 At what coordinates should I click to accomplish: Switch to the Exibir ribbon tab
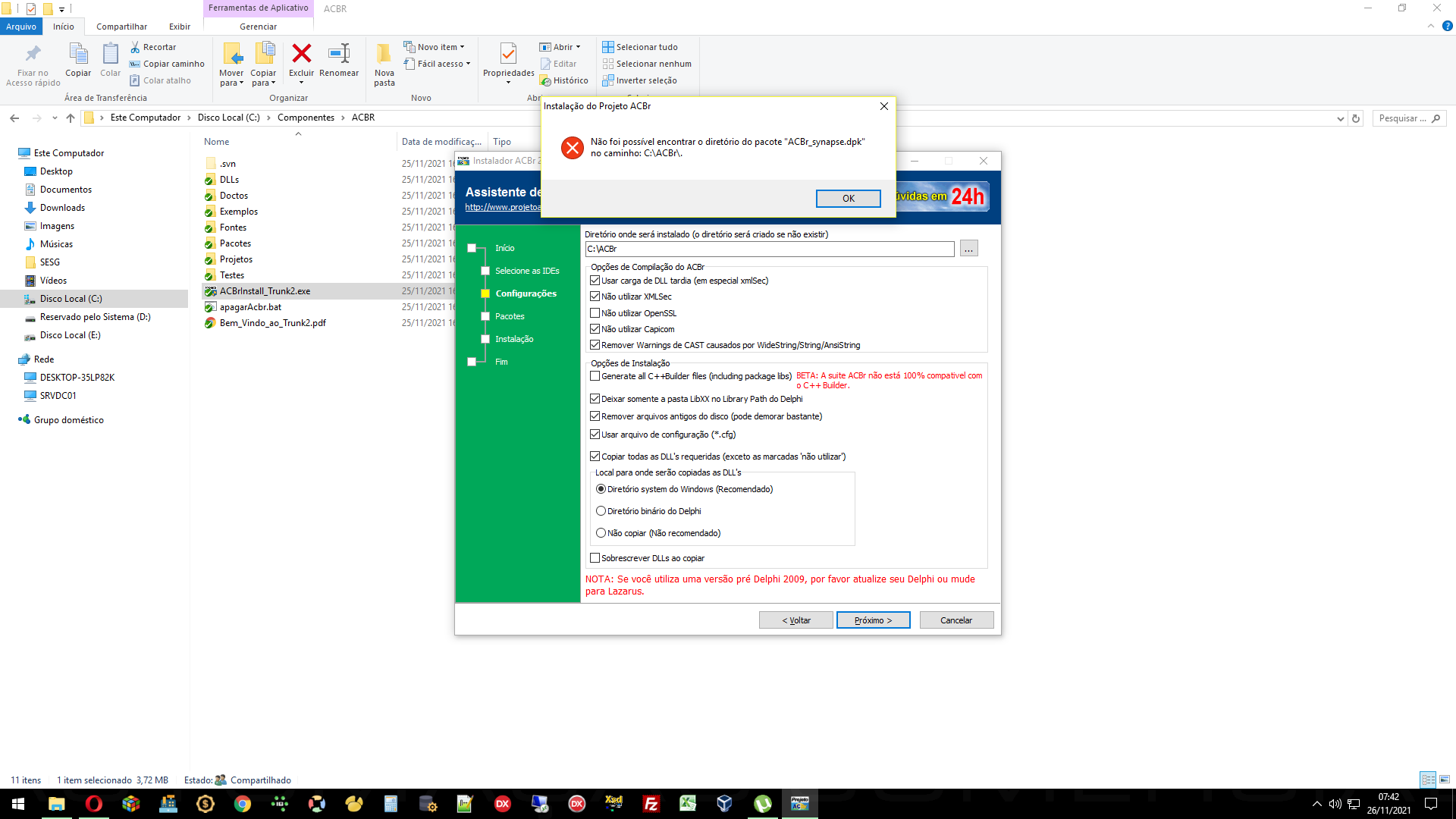(180, 27)
